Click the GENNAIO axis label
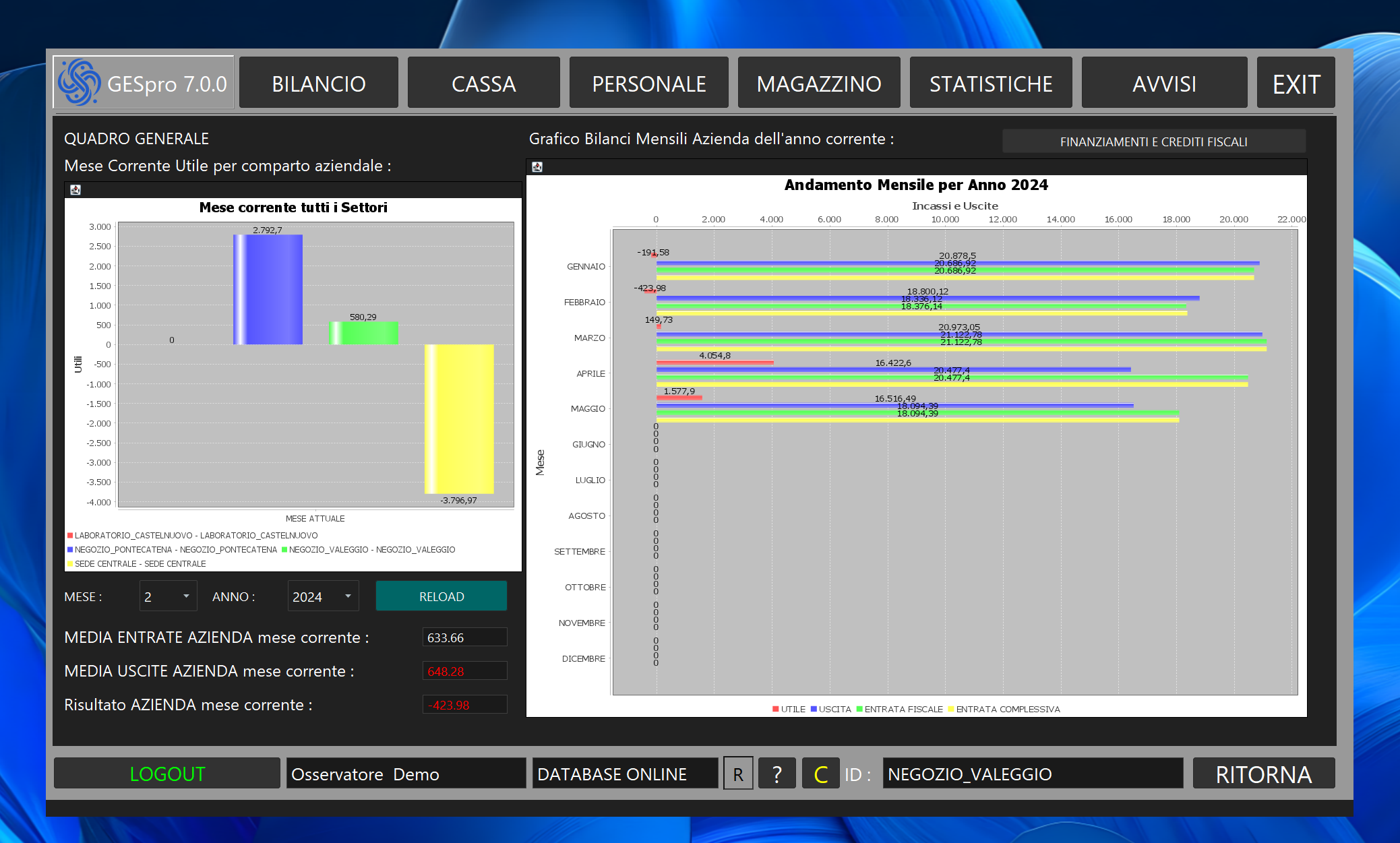This screenshot has width=1400, height=843. click(x=586, y=267)
